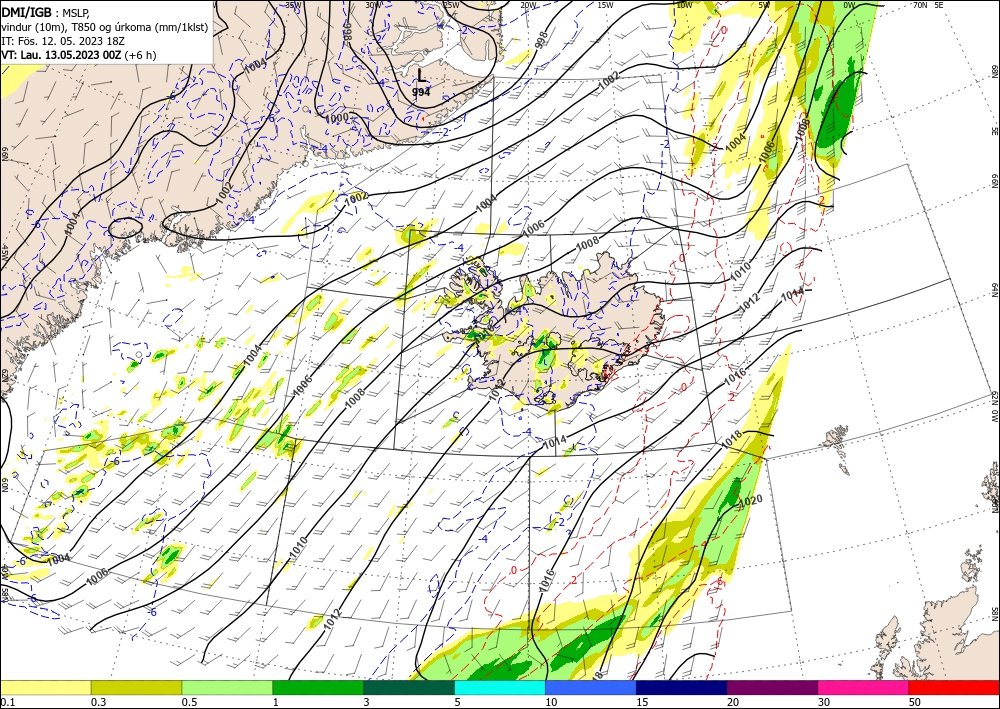Select the green 1–3 mm legend segment
This screenshot has height=709, width=1000.
[318, 687]
